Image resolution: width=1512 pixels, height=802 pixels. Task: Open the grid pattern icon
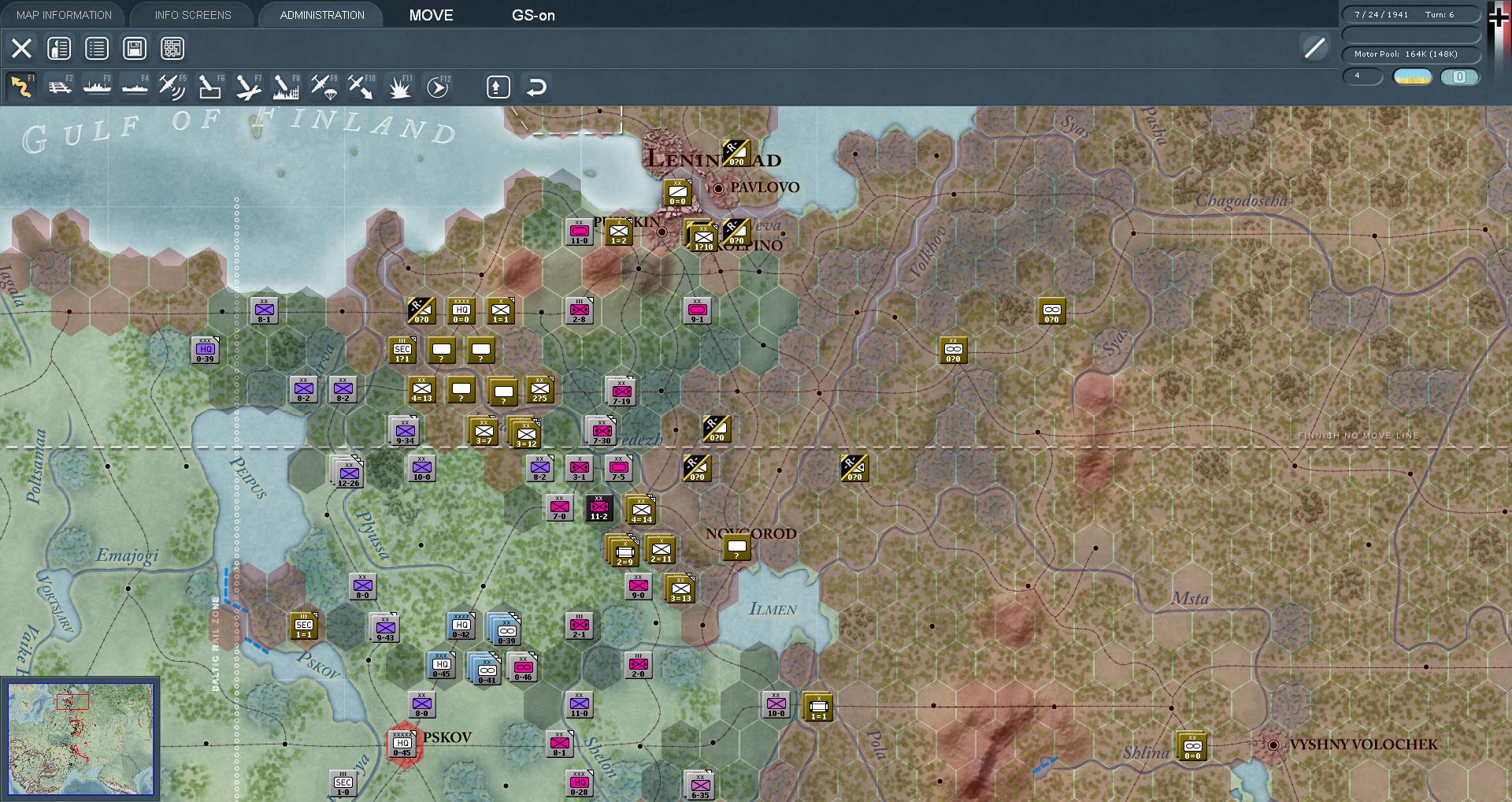click(172, 49)
